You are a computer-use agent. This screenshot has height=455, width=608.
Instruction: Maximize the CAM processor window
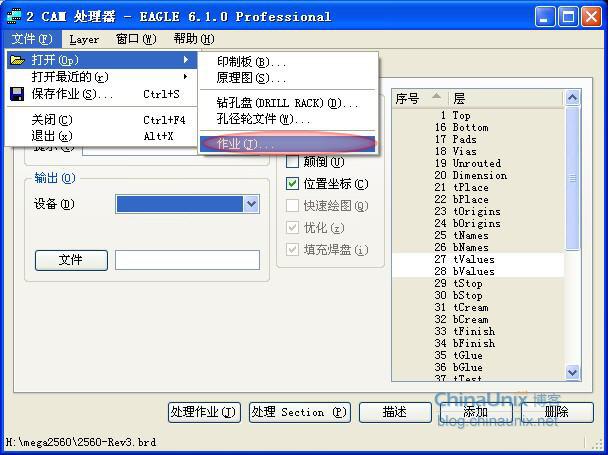(x=568, y=17)
